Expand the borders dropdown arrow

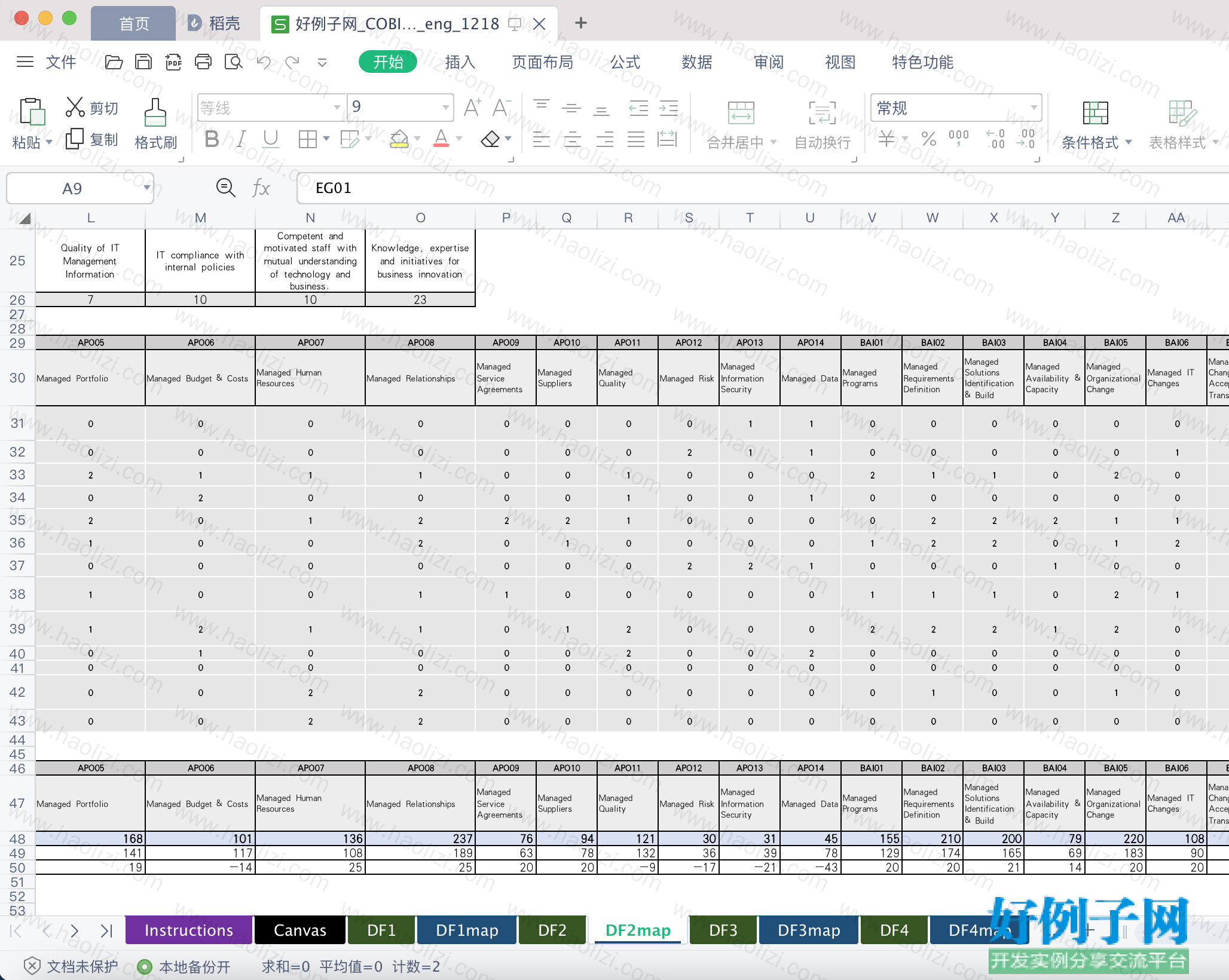pos(326,139)
